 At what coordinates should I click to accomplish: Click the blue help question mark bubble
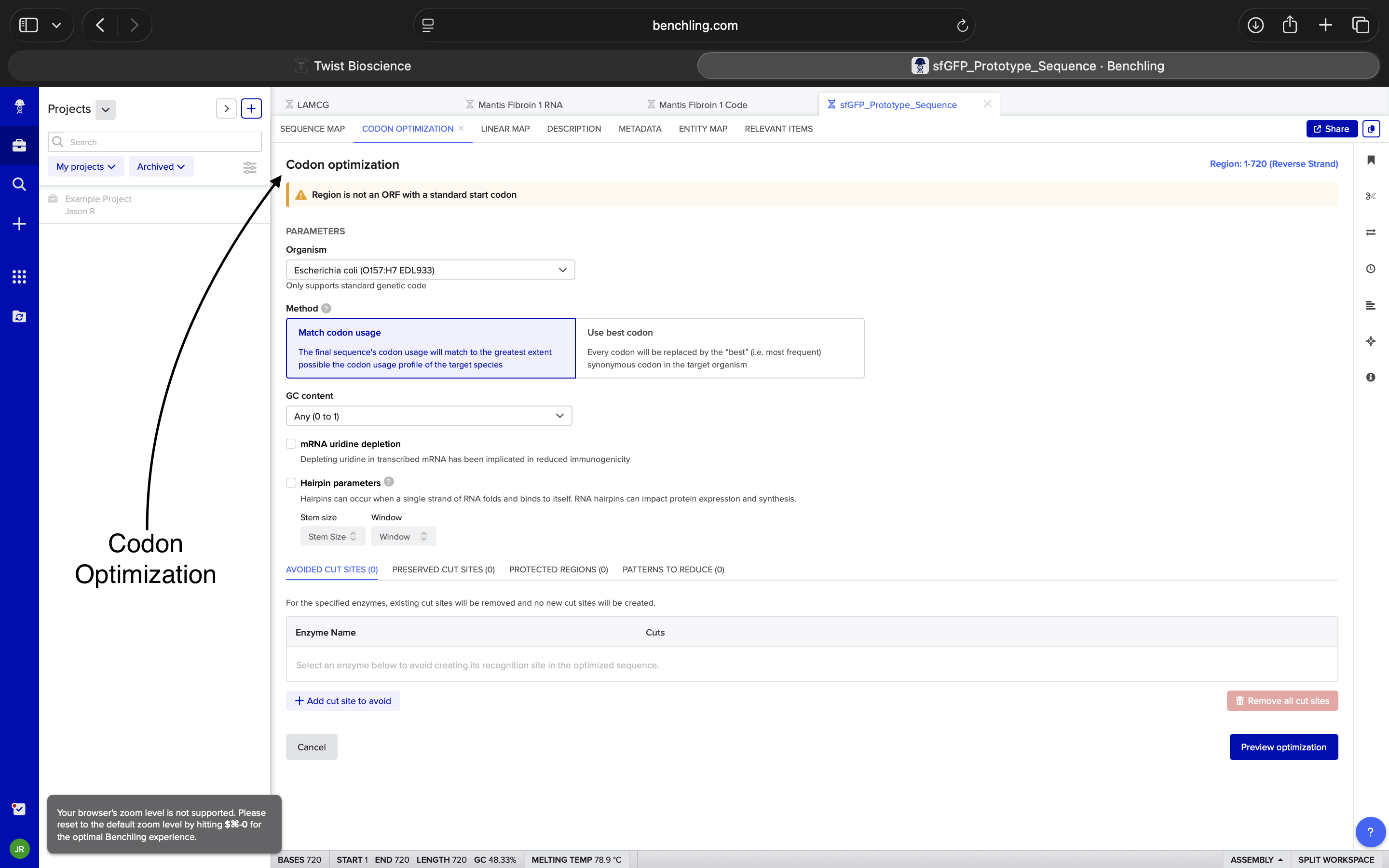[1370, 832]
